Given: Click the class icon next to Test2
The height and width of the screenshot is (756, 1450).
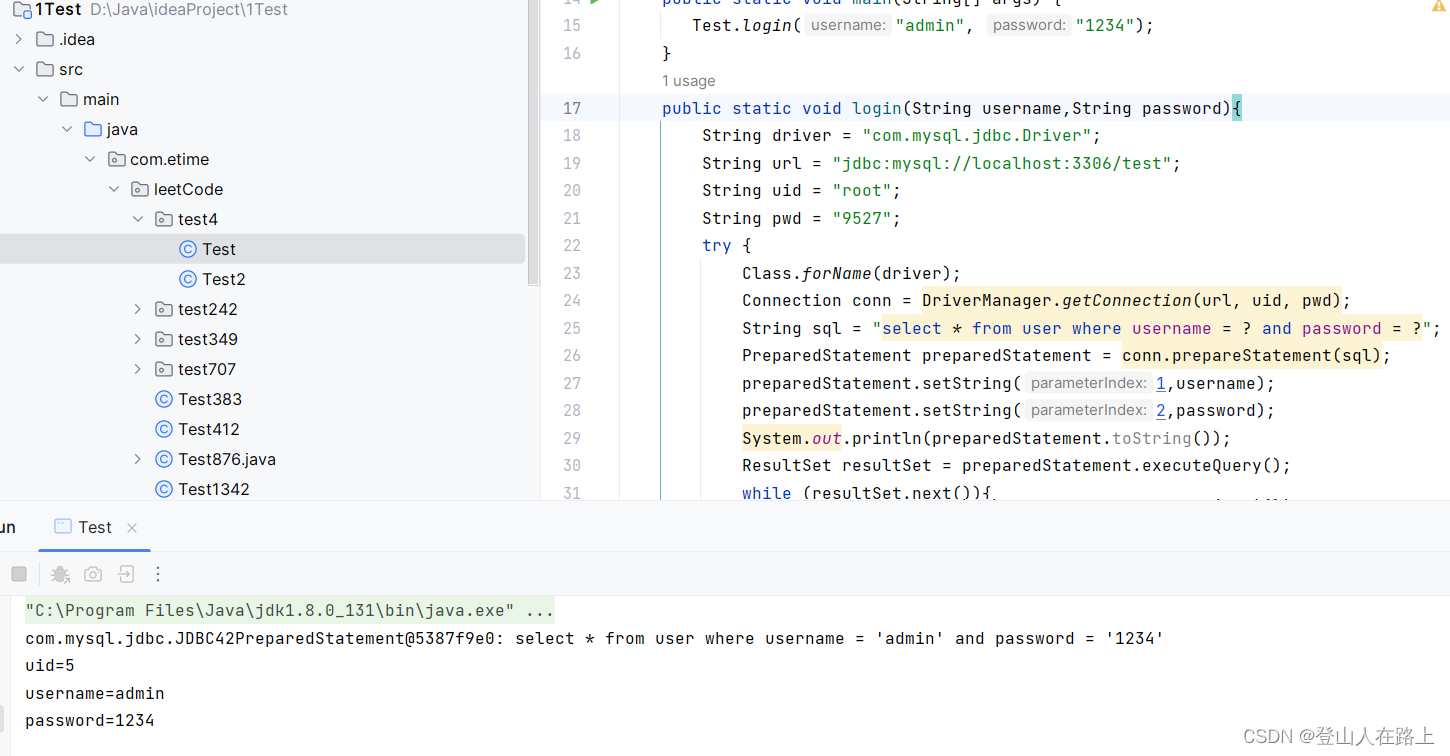Looking at the screenshot, I should point(187,279).
